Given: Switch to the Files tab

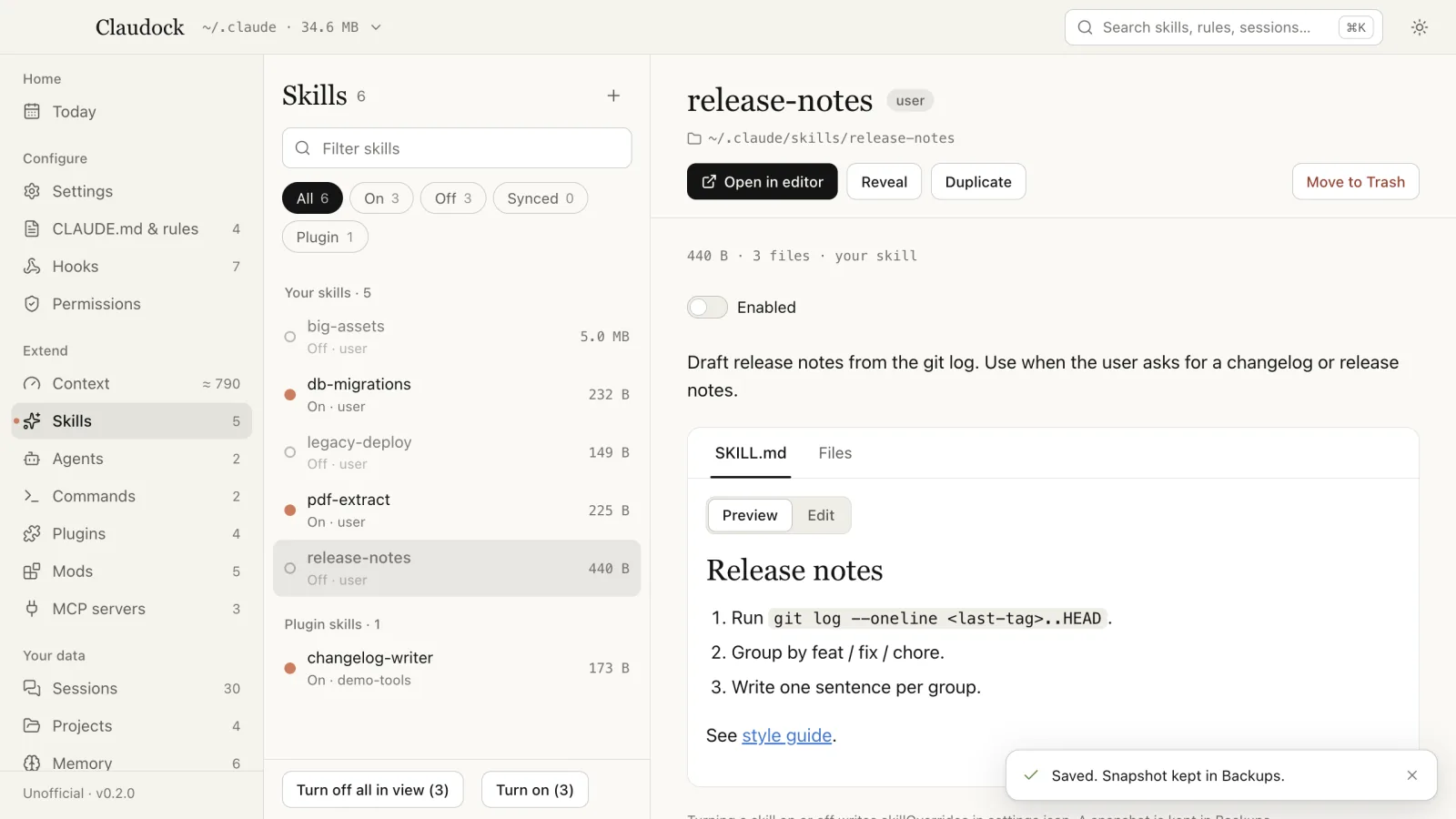Looking at the screenshot, I should pyautogui.click(x=834, y=453).
